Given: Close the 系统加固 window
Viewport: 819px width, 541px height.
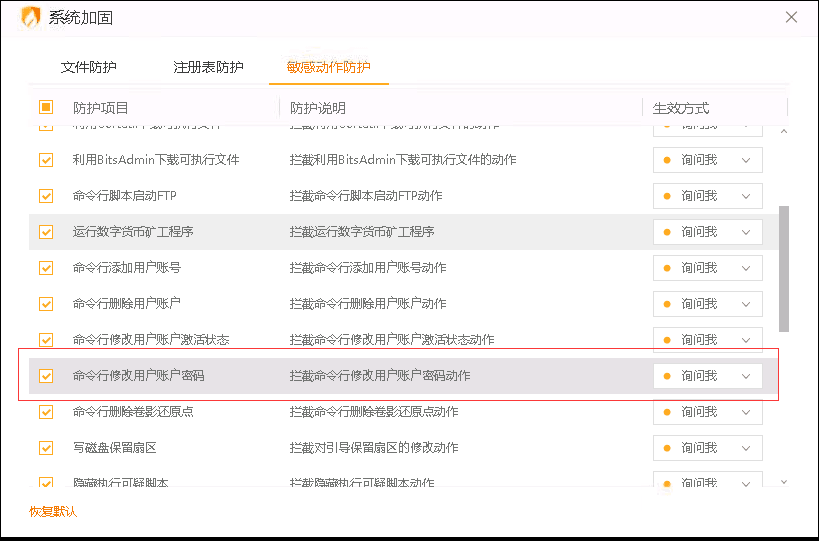Looking at the screenshot, I should (791, 17).
